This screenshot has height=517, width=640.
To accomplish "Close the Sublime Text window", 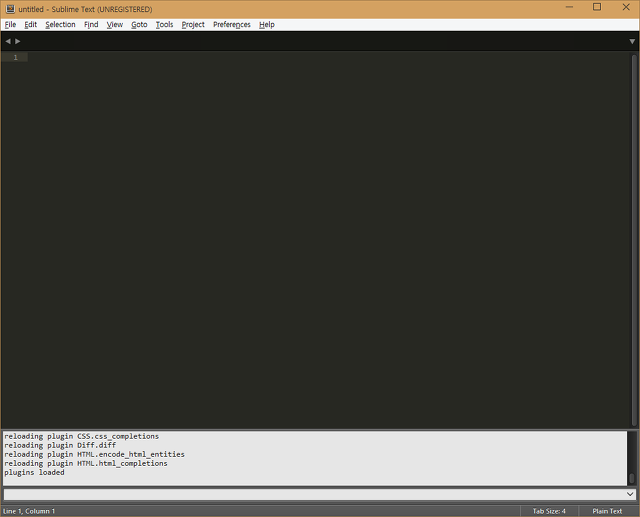I will (626, 7).
